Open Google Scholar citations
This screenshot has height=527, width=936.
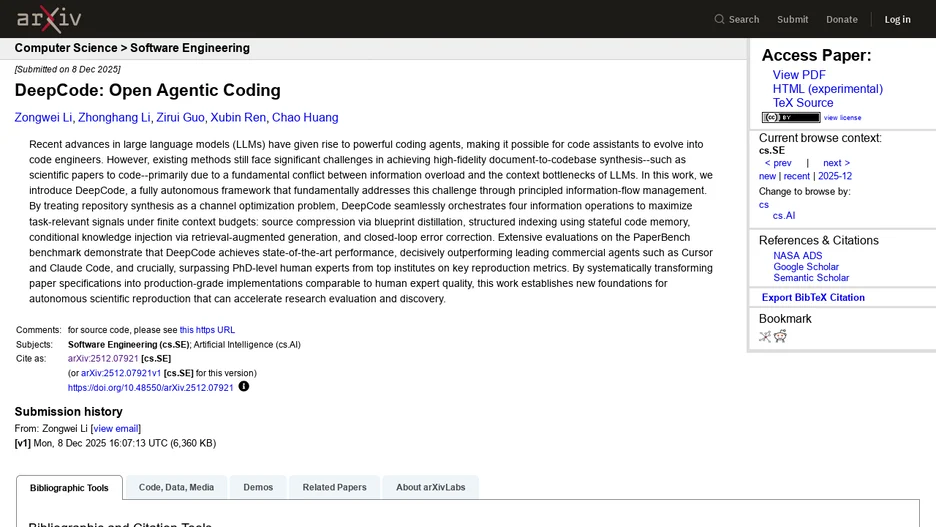tap(806, 267)
